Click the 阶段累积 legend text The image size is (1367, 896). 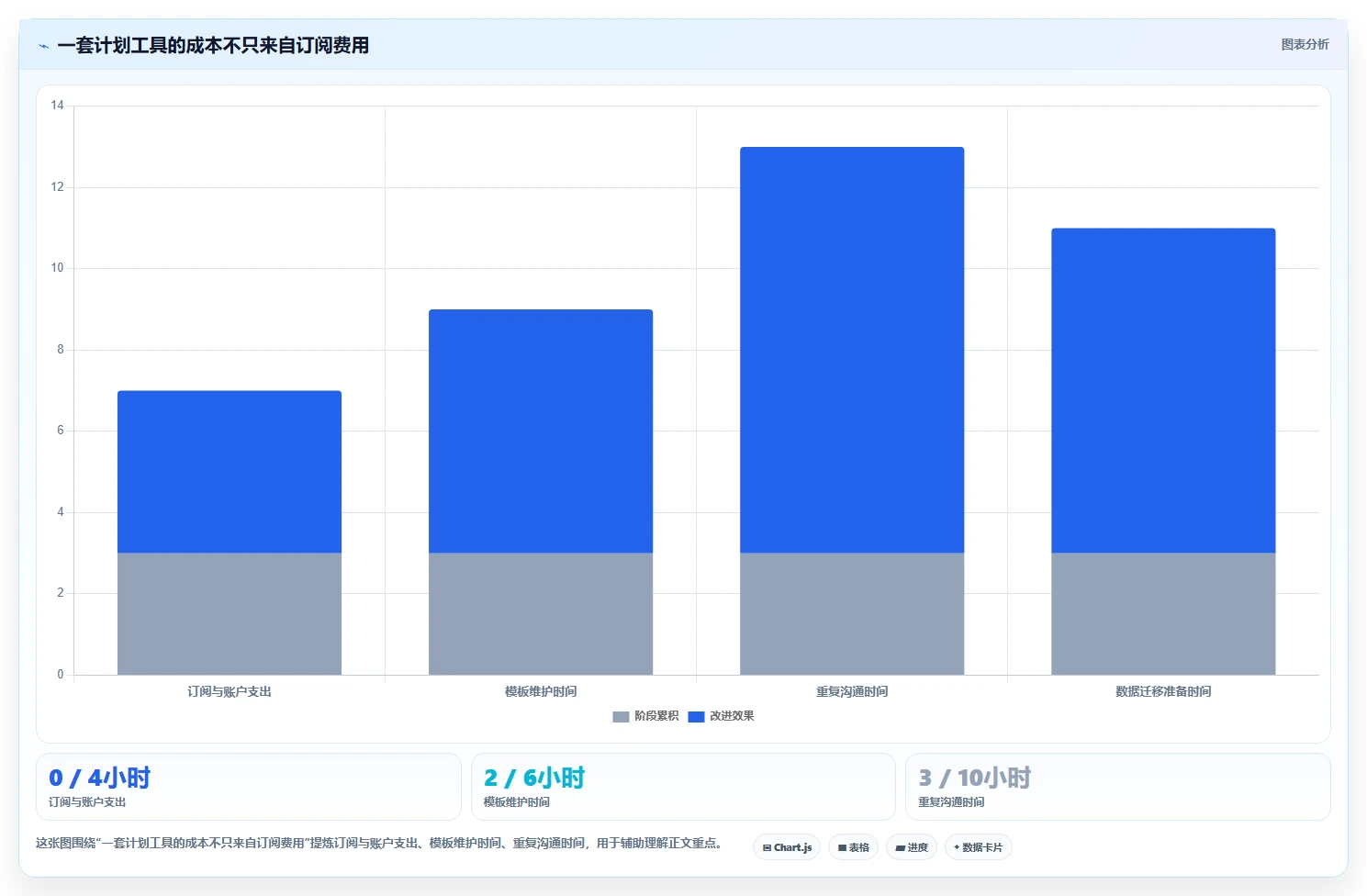pyautogui.click(x=656, y=716)
